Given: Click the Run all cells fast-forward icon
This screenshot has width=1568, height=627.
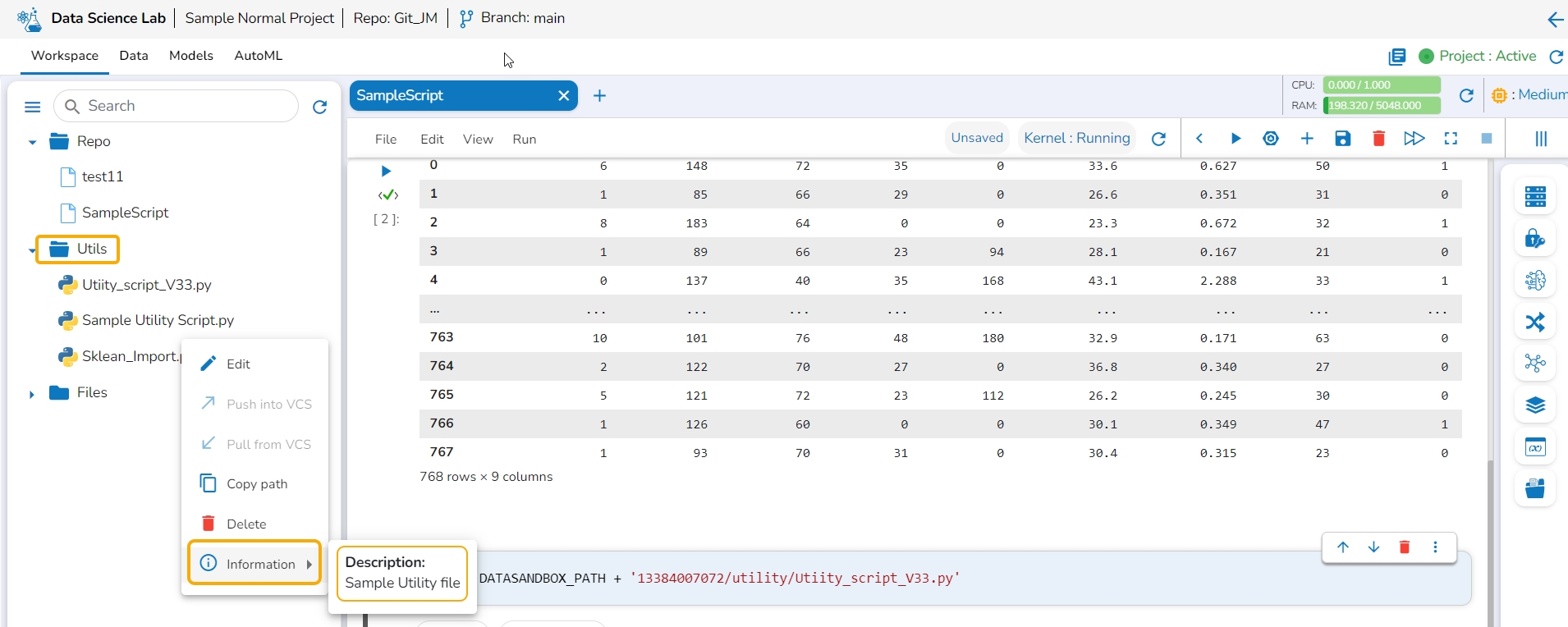Looking at the screenshot, I should coord(1414,139).
